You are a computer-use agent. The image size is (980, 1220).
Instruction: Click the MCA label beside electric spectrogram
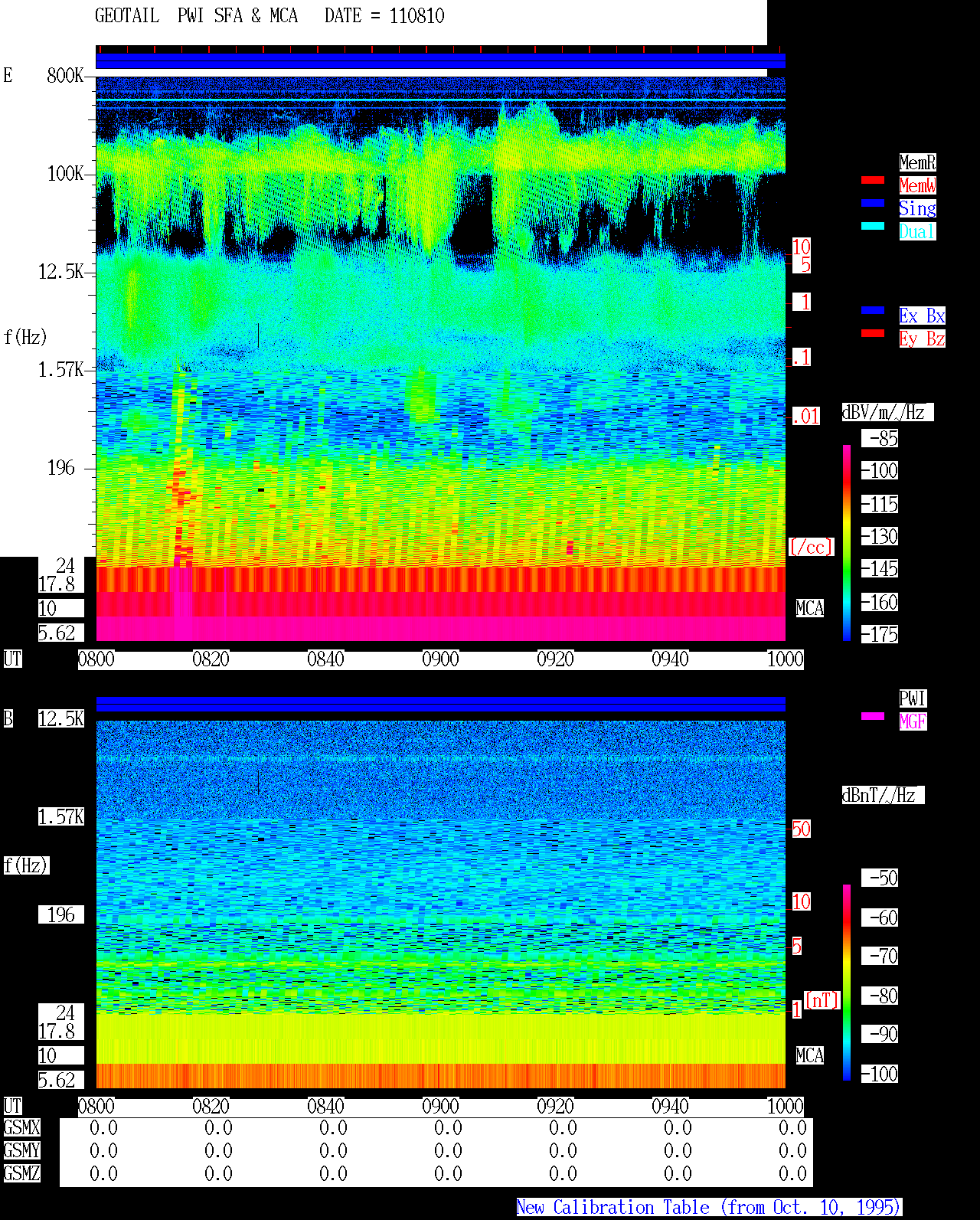point(809,609)
